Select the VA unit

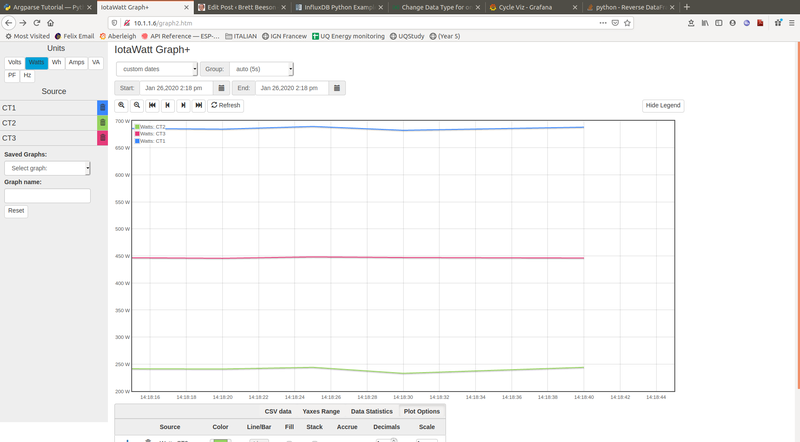(x=96, y=62)
